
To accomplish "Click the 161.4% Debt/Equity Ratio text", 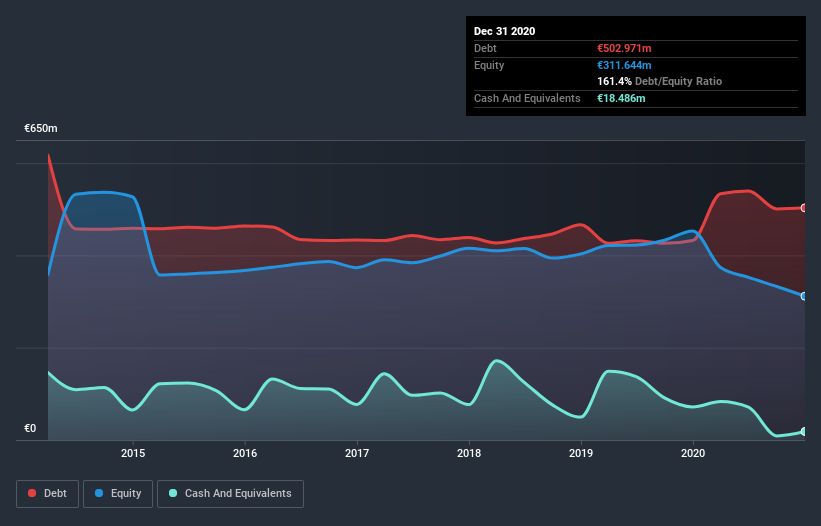I will (x=659, y=82).
